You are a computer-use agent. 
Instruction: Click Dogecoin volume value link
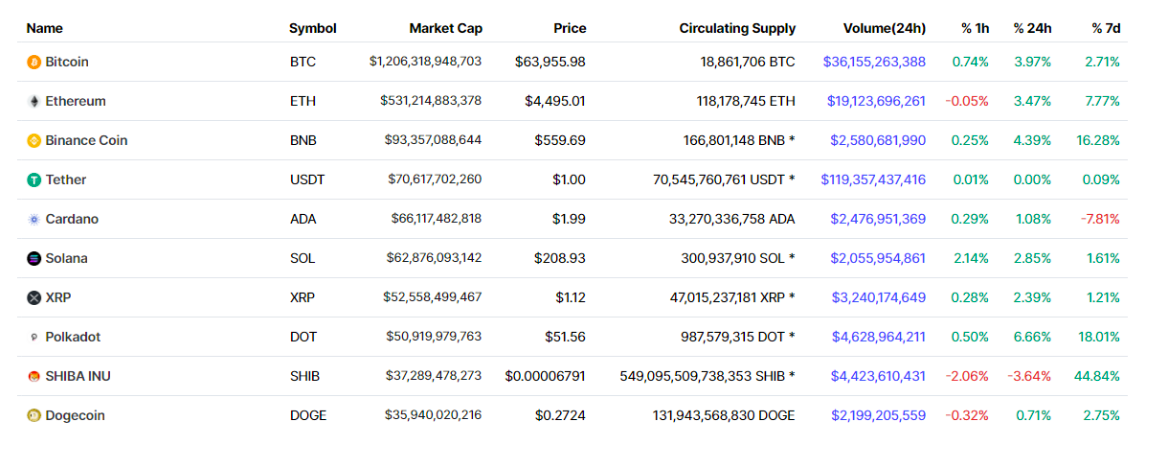tap(878, 416)
